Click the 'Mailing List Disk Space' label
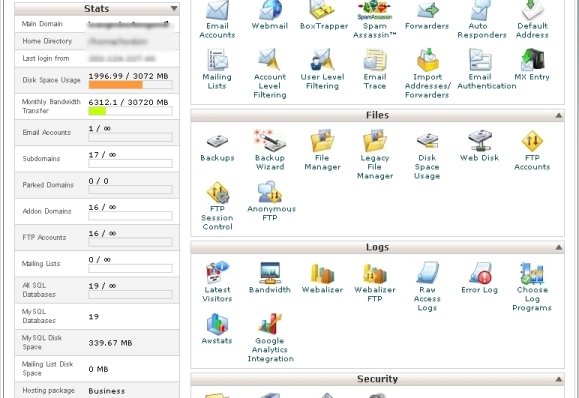 click(47, 368)
